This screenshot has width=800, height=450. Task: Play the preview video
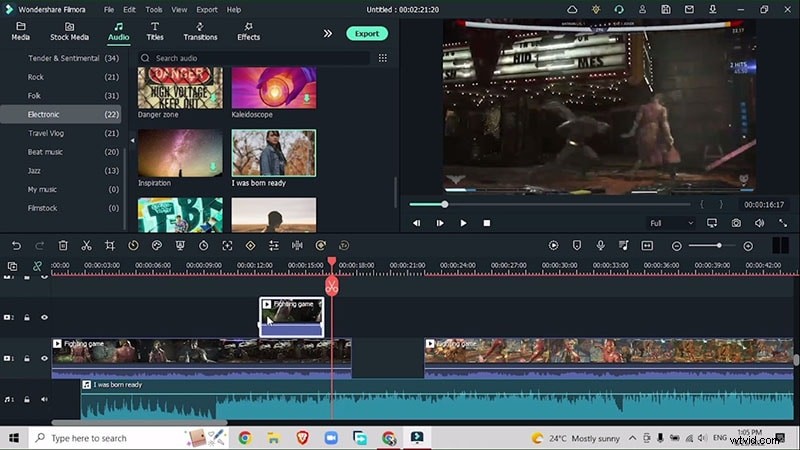click(463, 223)
